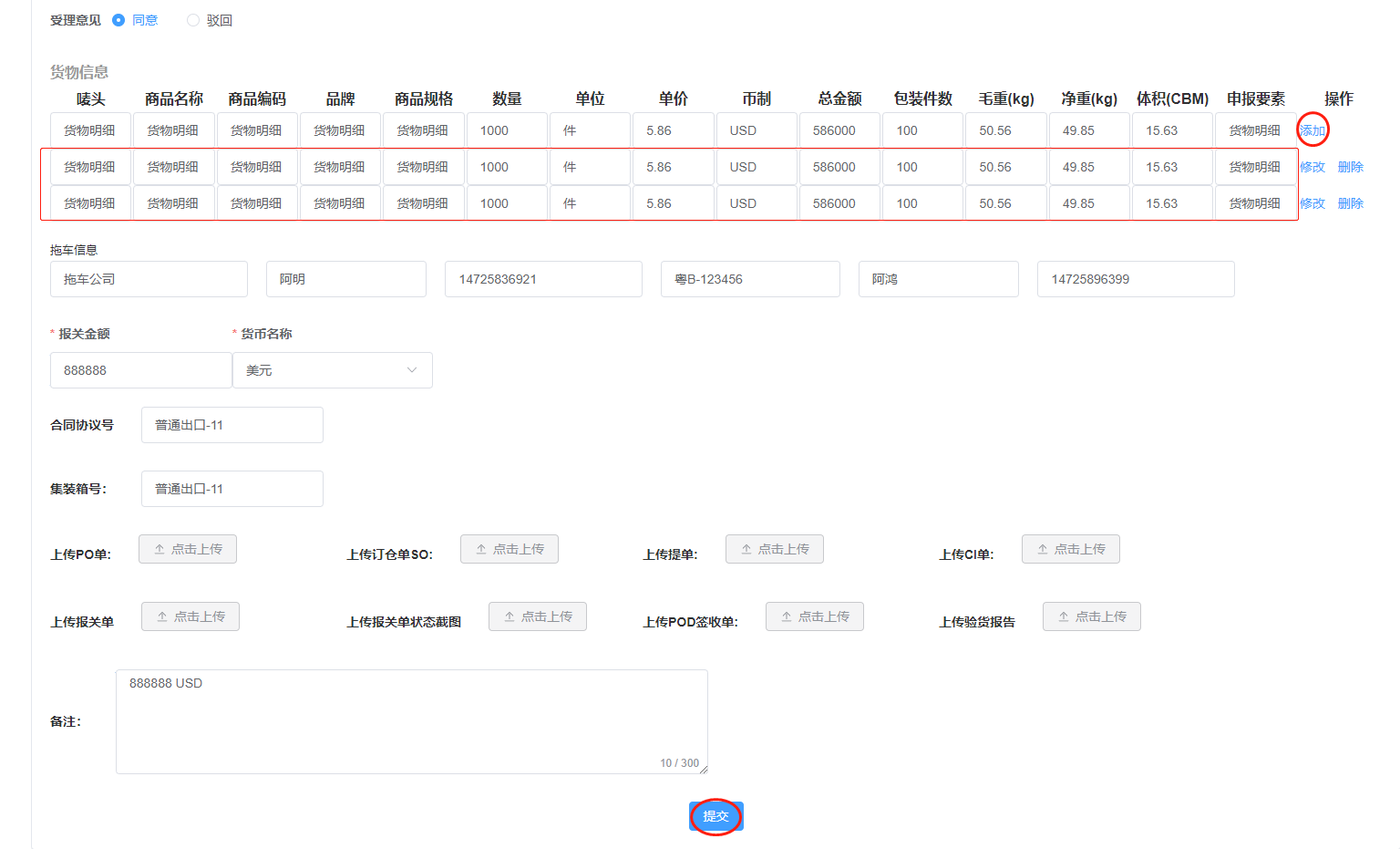Click first row 毛重 field 50.56
Viewport: 1400px width, 849px height.
click(1006, 130)
